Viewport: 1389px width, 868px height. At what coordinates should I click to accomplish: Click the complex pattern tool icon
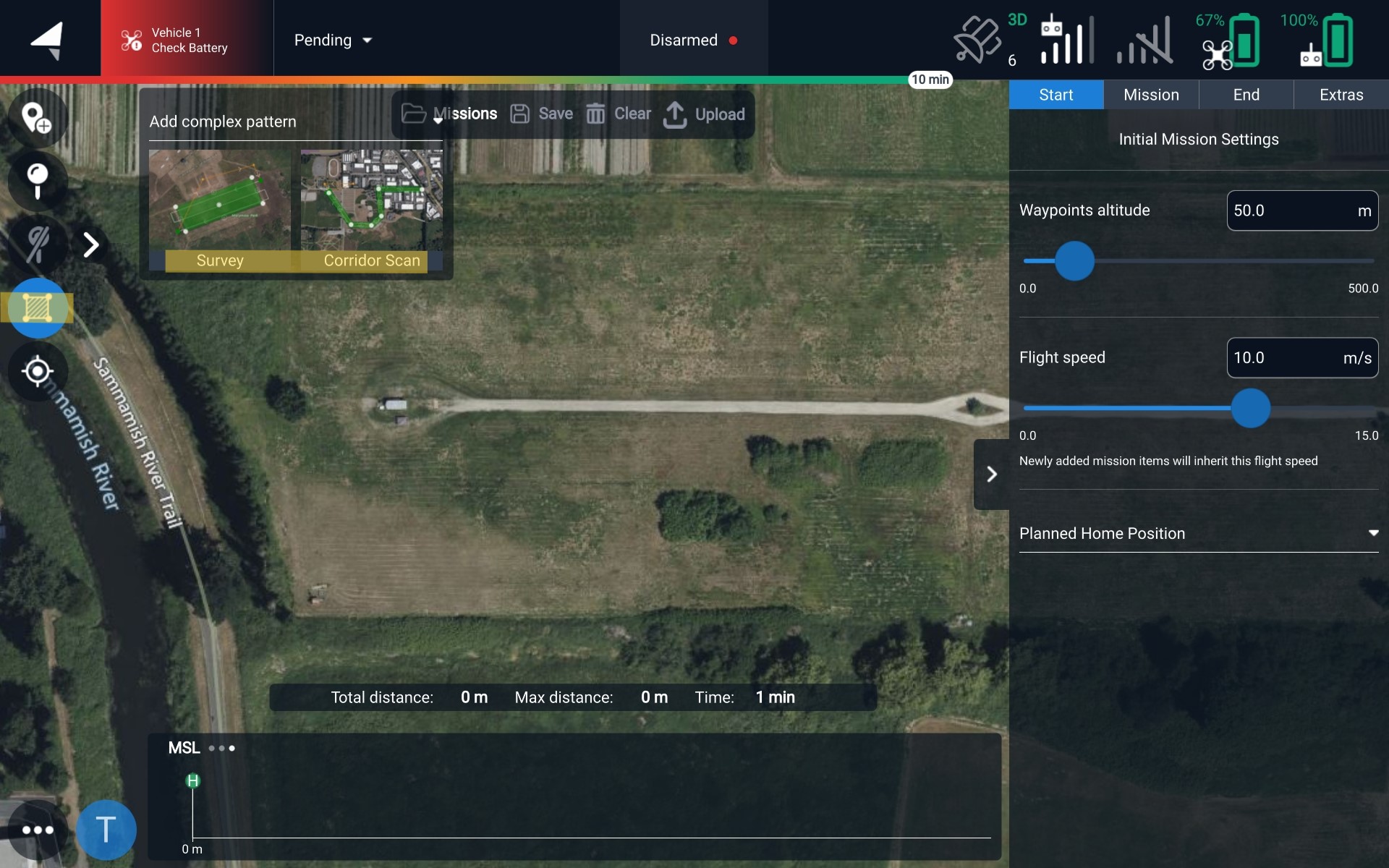(37, 308)
